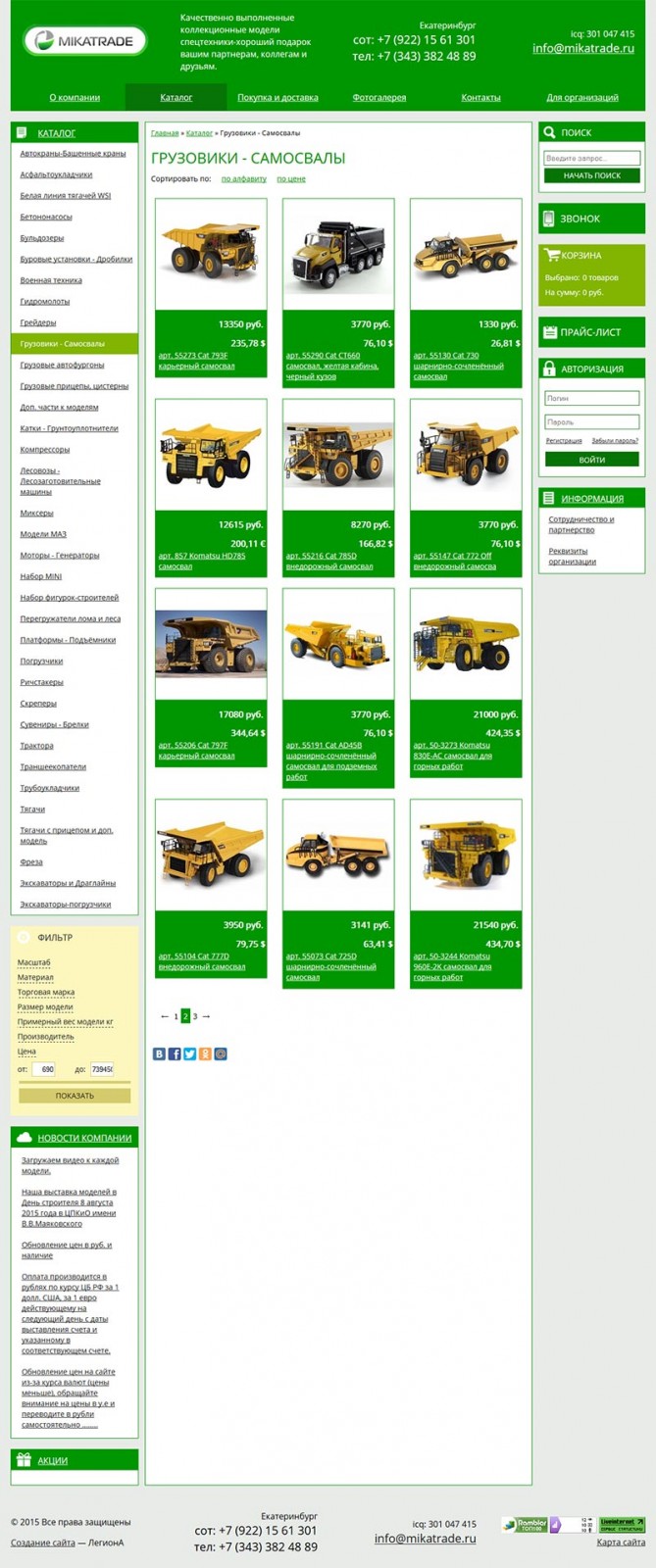Share via Facebook icon
This screenshot has height=1568, width=656.
[x=175, y=1053]
